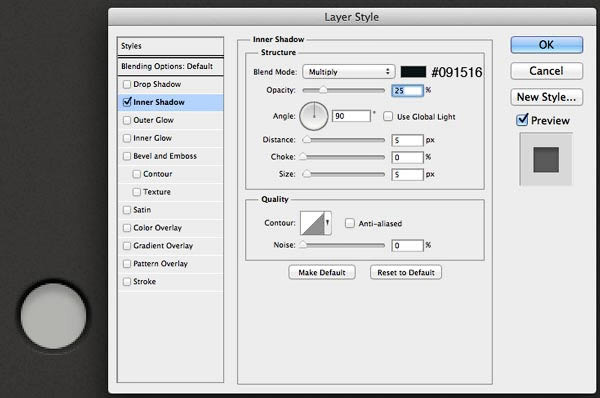The height and width of the screenshot is (398, 600).
Task: Select the Satin style row
Action: [170, 210]
